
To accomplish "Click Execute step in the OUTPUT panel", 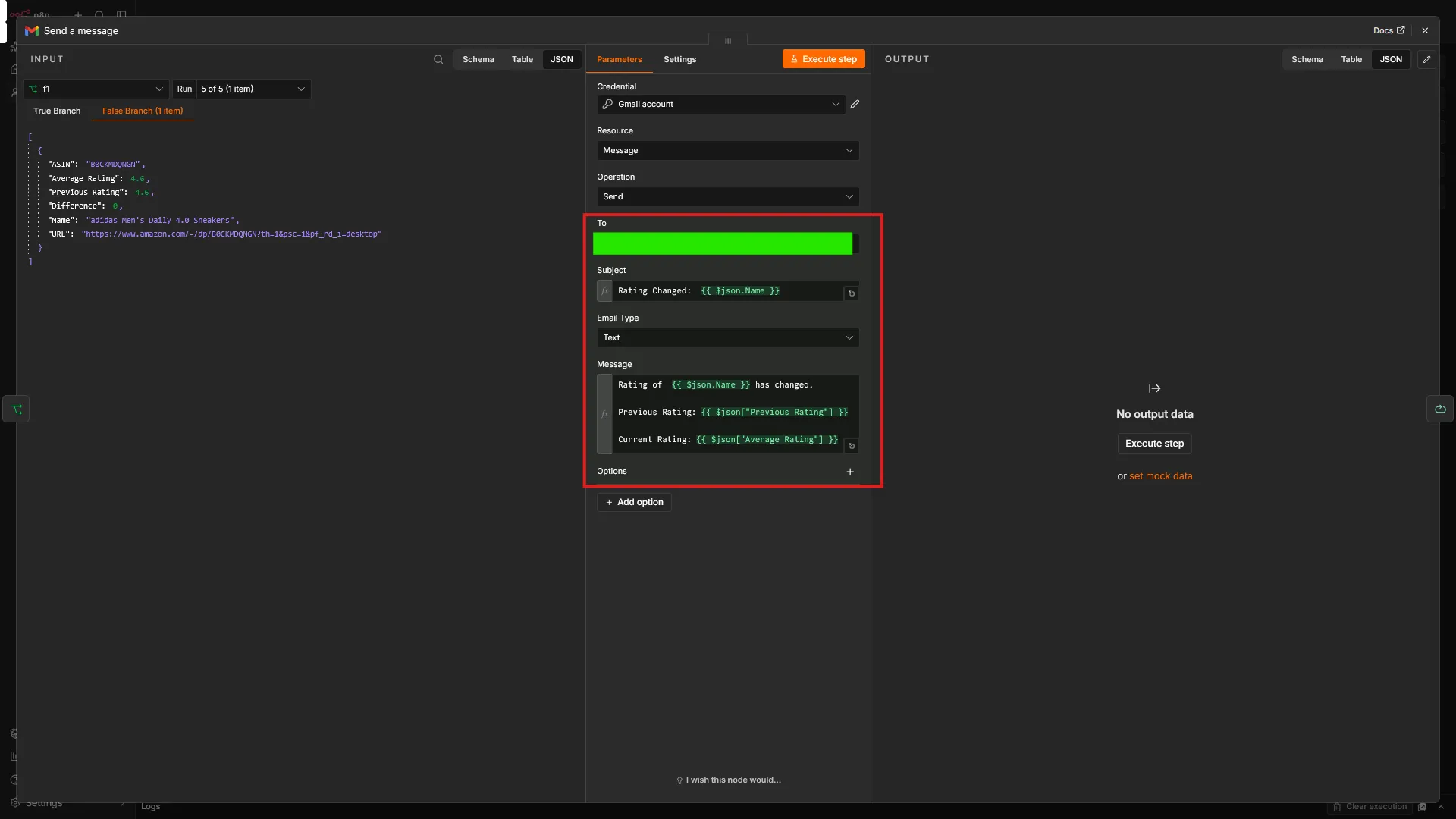I will click(1154, 444).
